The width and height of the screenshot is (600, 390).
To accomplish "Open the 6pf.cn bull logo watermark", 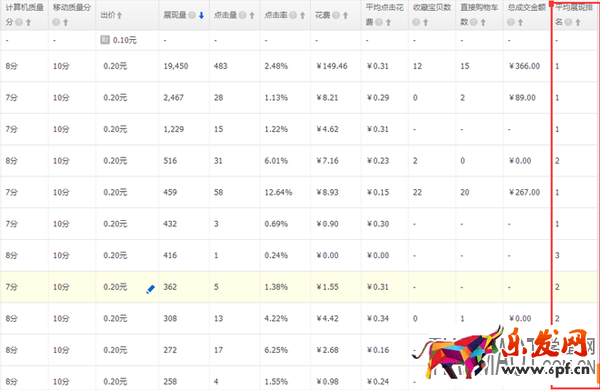I will 505,352.
